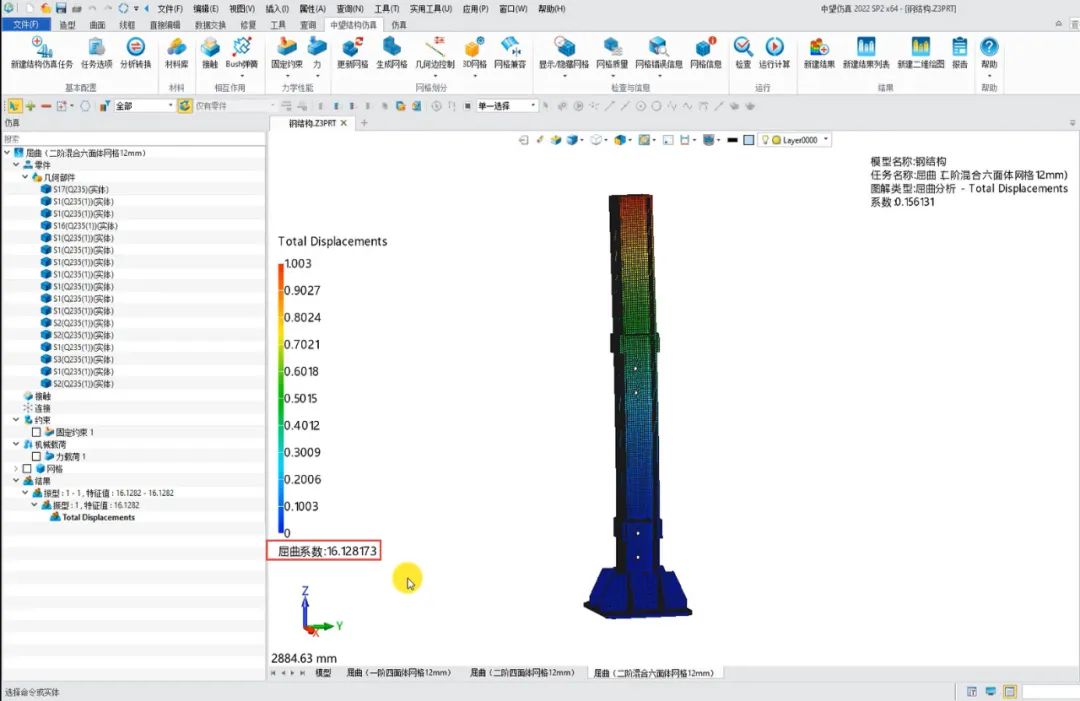Toggle the 力载荷 1 checkbox
The height and width of the screenshot is (701, 1080).
[36, 456]
